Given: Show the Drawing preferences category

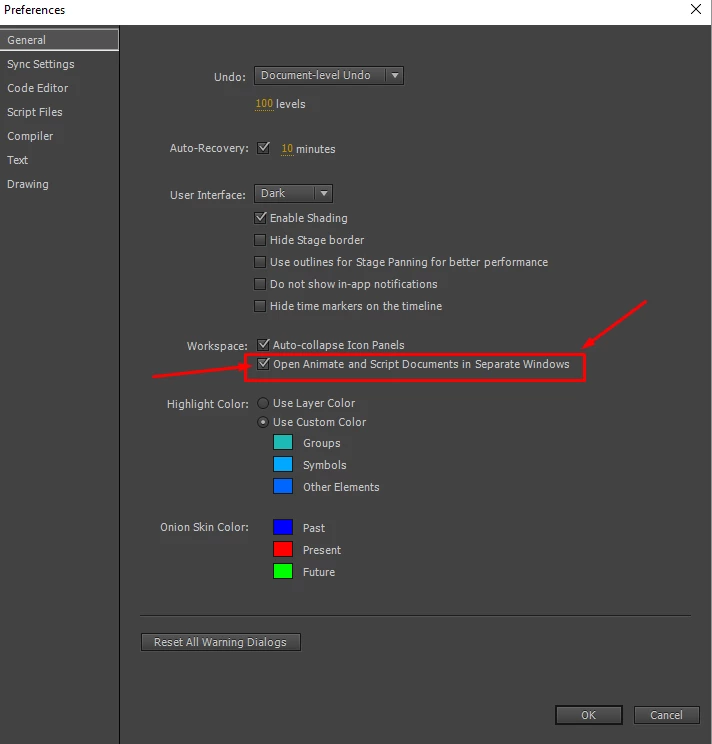Looking at the screenshot, I should click(x=28, y=184).
